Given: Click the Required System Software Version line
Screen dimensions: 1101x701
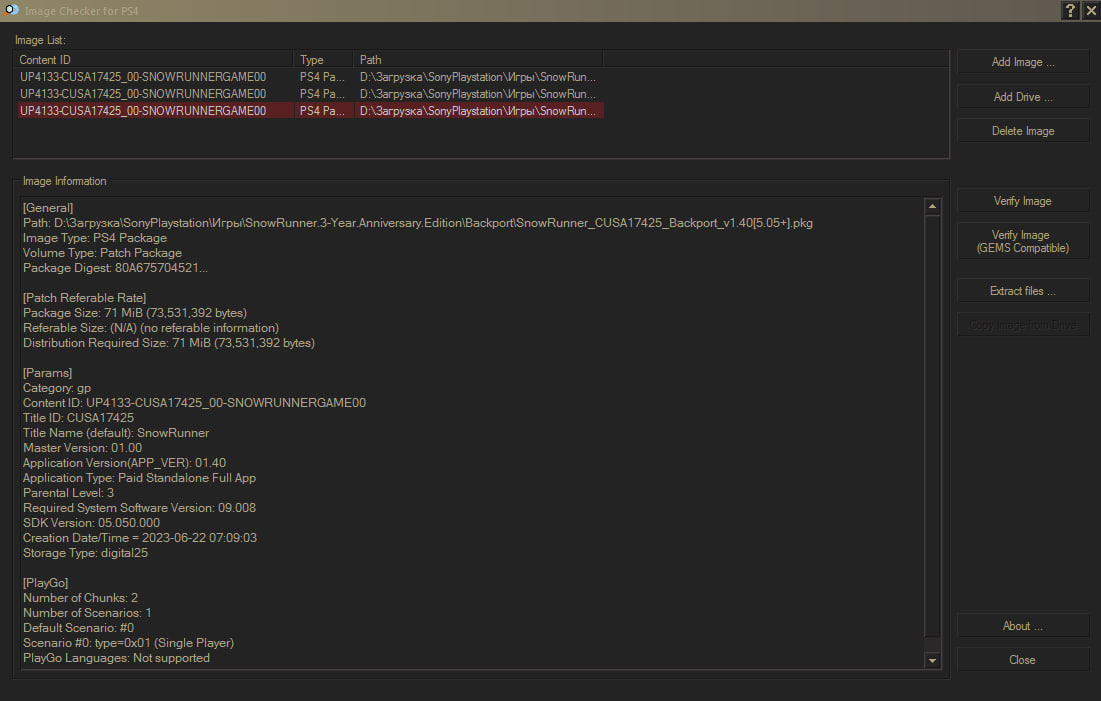Looking at the screenshot, I should point(139,508).
